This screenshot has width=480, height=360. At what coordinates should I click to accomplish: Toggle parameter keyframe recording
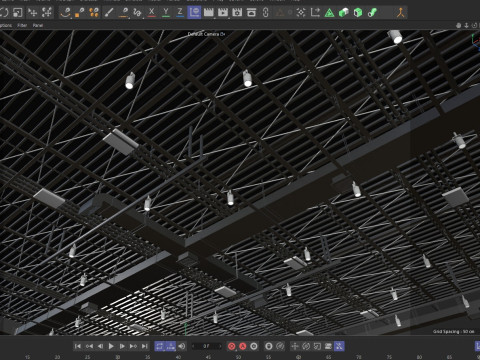[328, 346]
